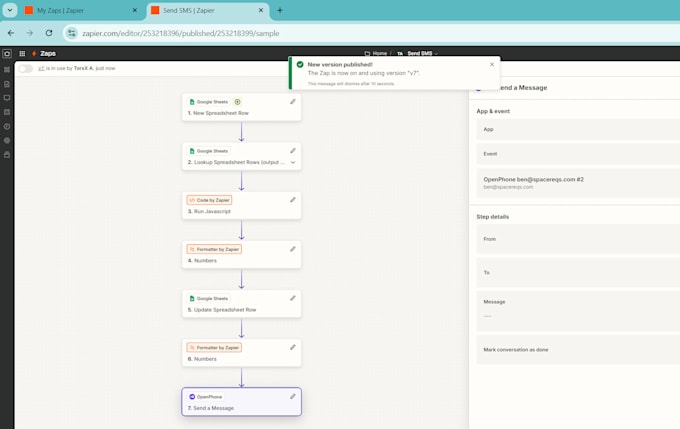This screenshot has width=680, height=429.
Task: Edit step 3 Run Javascript pencil icon
Action: click(x=293, y=200)
